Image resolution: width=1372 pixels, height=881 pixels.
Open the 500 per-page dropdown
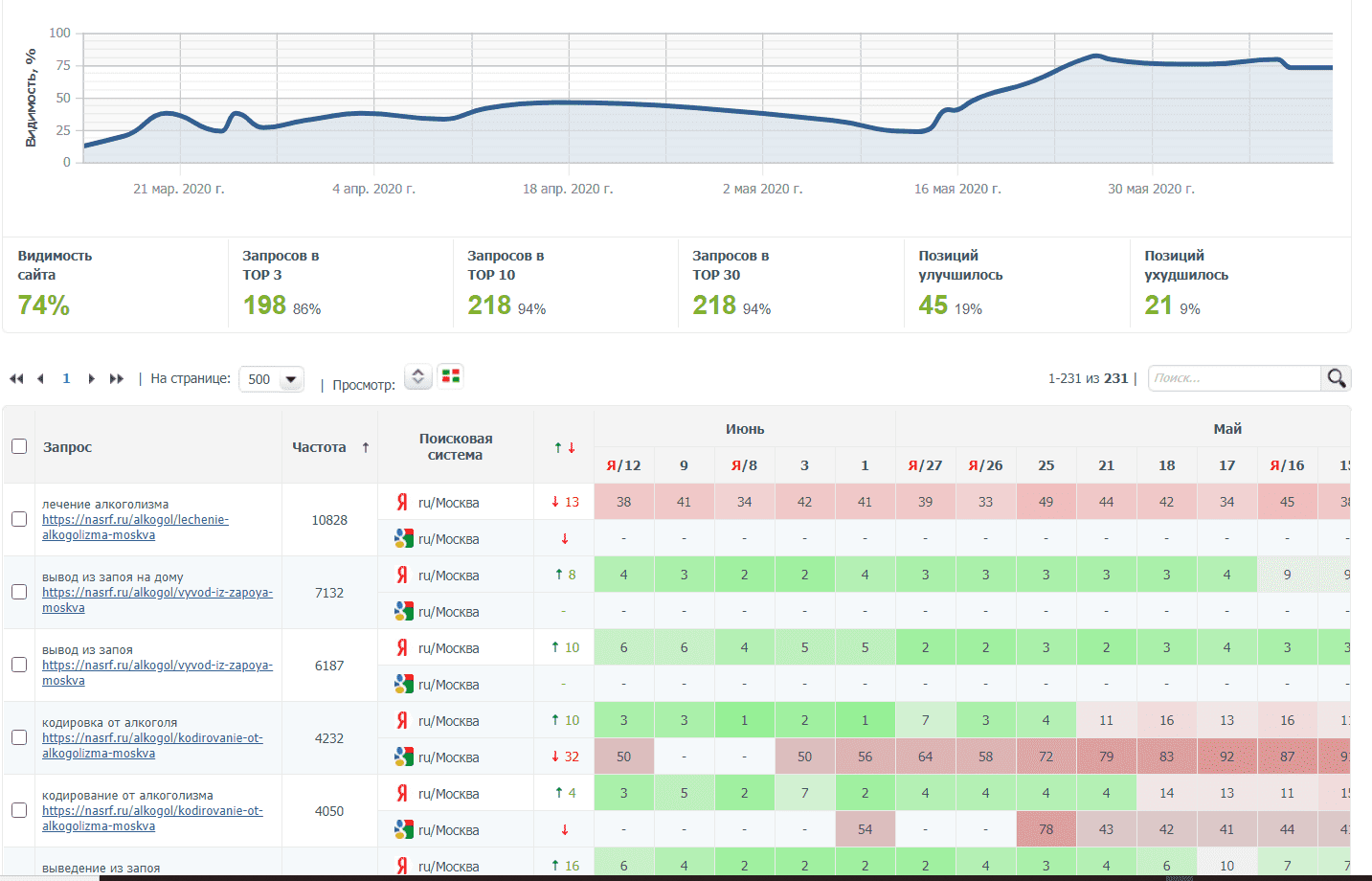(271, 379)
